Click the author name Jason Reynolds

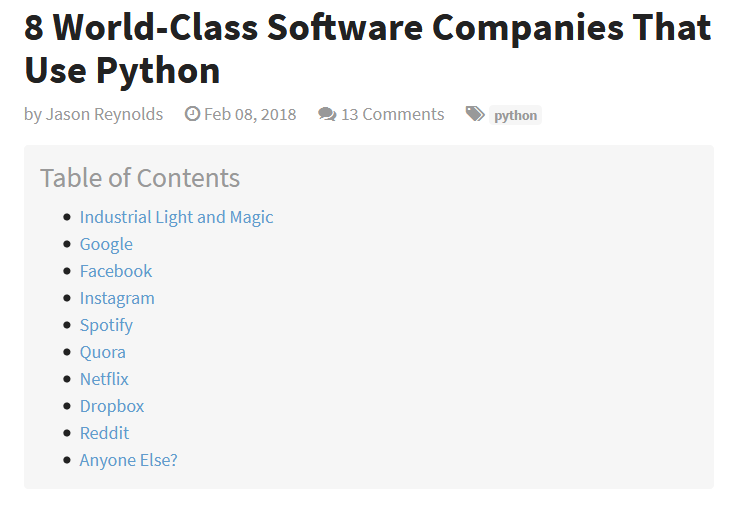[104, 114]
